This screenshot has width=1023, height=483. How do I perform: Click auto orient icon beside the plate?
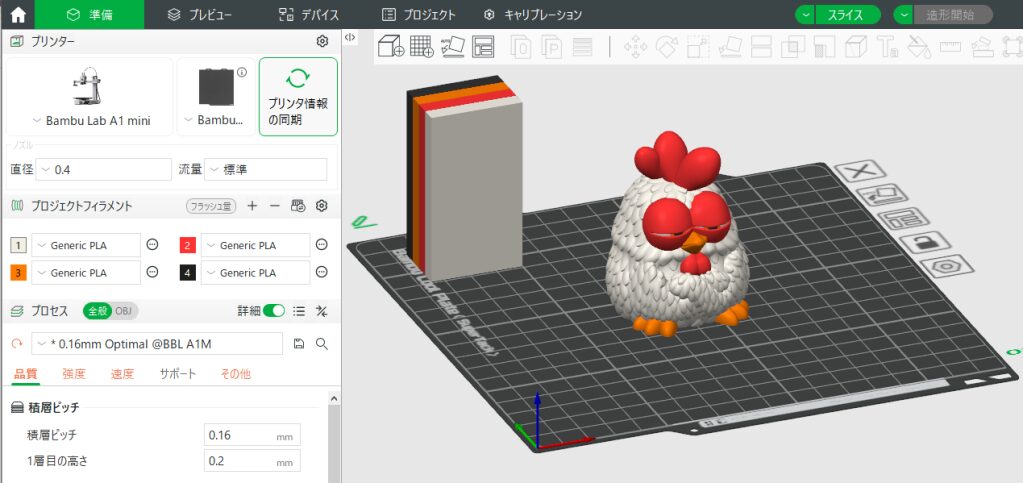pyautogui.click(x=882, y=195)
